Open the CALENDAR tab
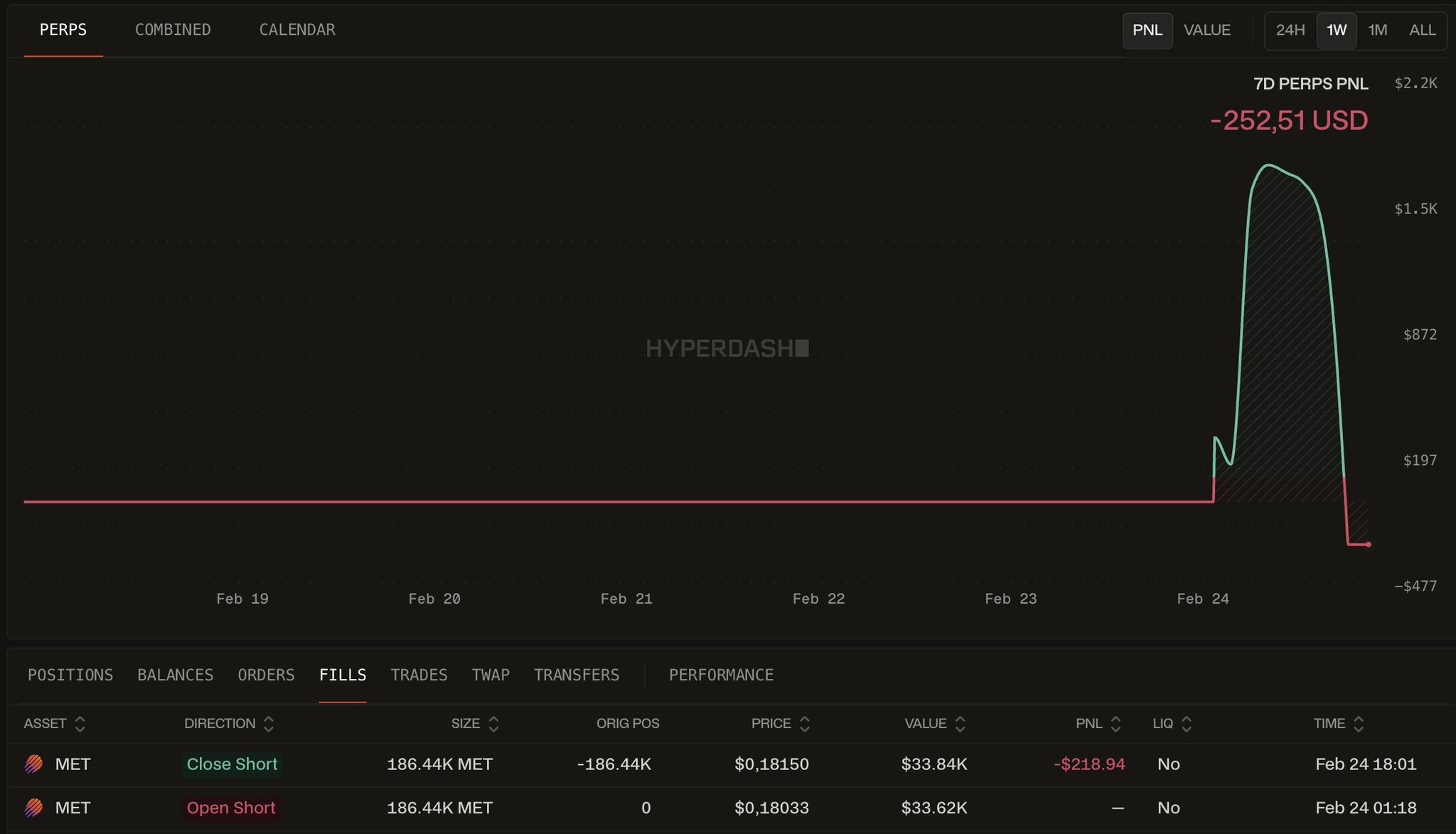Screen dimensions: 1456x834 pyautogui.click(x=296, y=30)
